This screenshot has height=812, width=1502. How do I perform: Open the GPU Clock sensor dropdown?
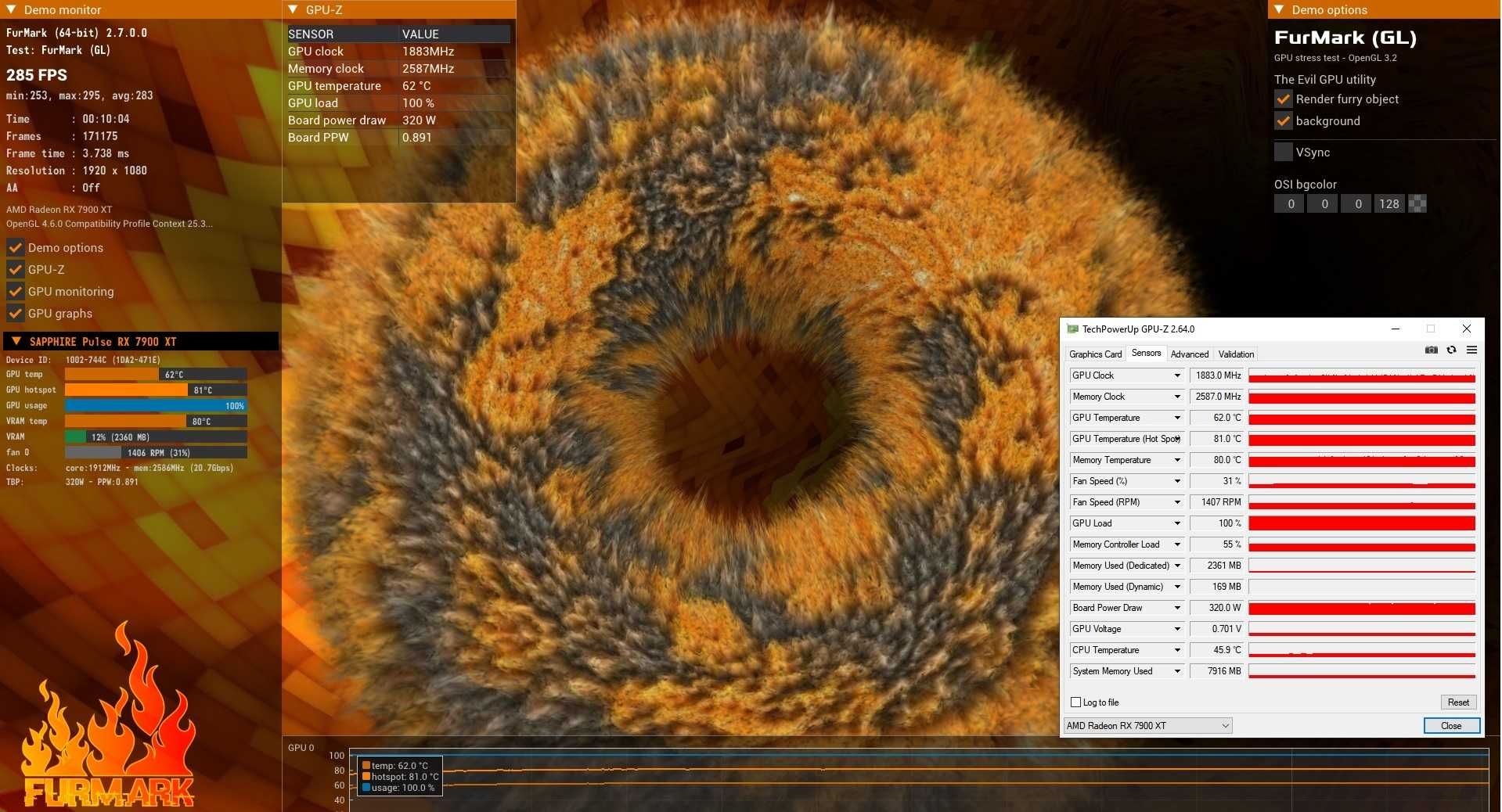pyautogui.click(x=1176, y=375)
